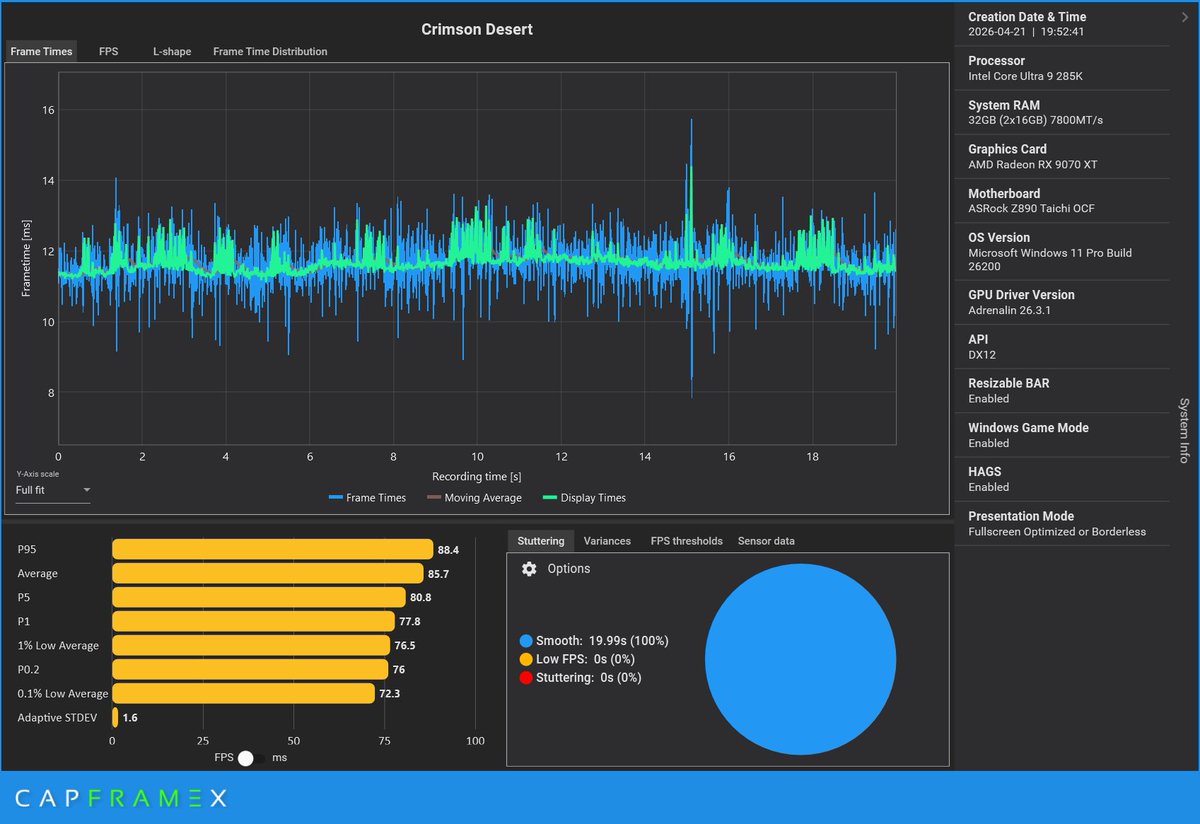Image resolution: width=1200 pixels, height=824 pixels.
Task: Switch to the FPS tab
Action: (x=108, y=51)
